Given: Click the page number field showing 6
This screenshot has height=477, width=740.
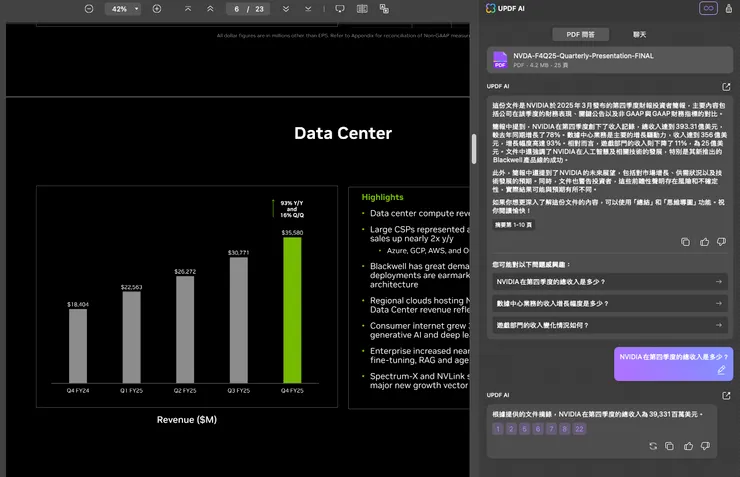Looking at the screenshot, I should click(236, 9).
